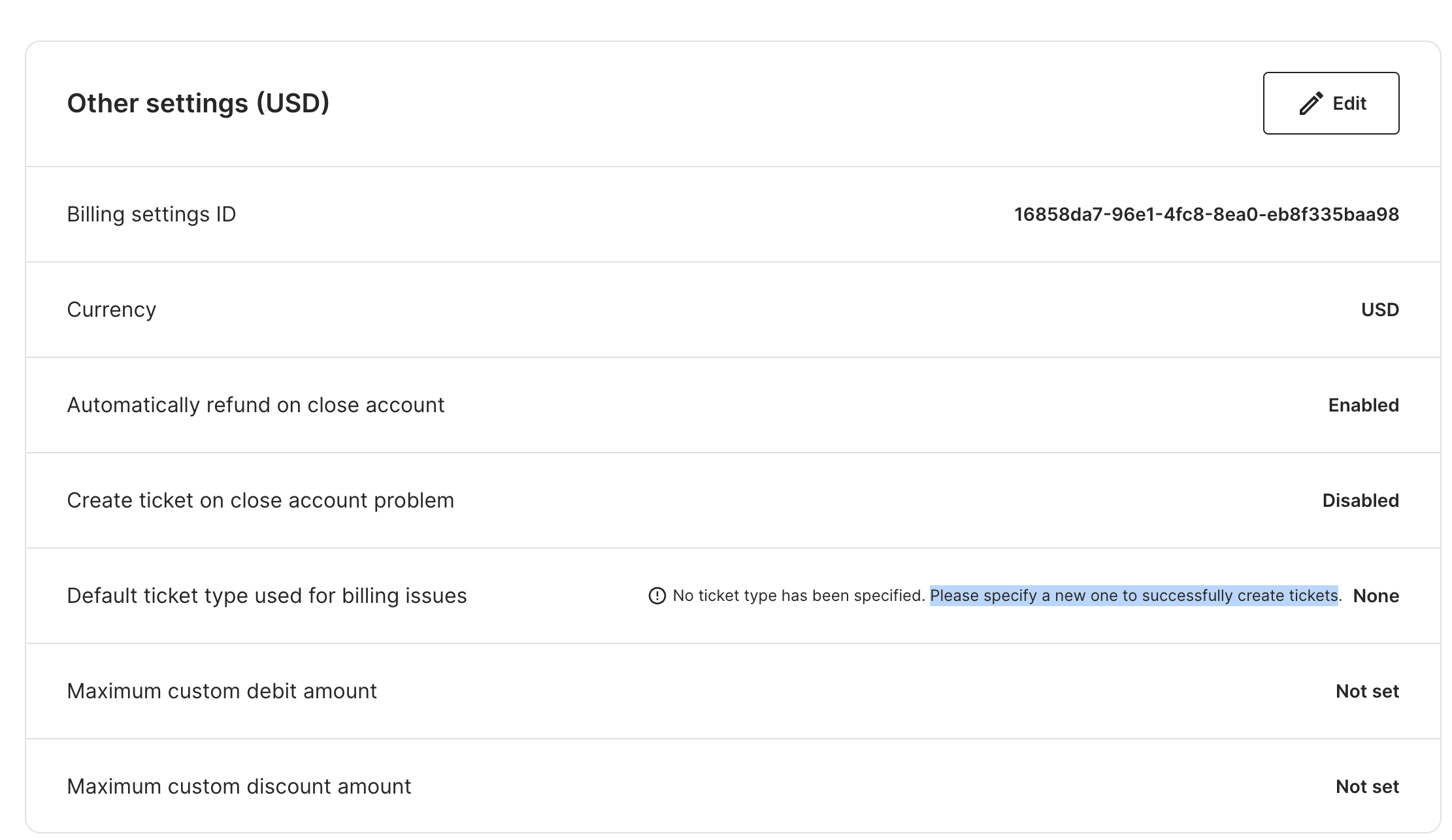Click the None ticket type value
Screen dimensions: 1452x840
tap(1376, 596)
